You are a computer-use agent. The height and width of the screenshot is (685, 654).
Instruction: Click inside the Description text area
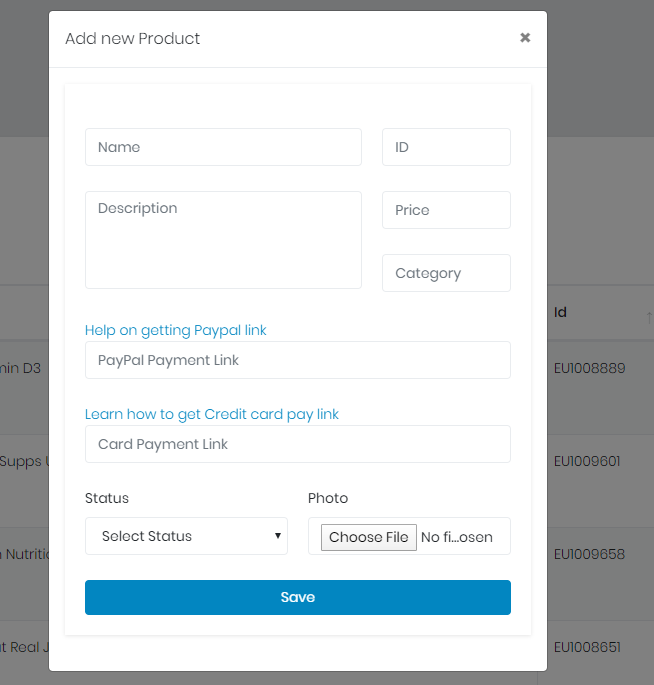pyautogui.click(x=223, y=240)
